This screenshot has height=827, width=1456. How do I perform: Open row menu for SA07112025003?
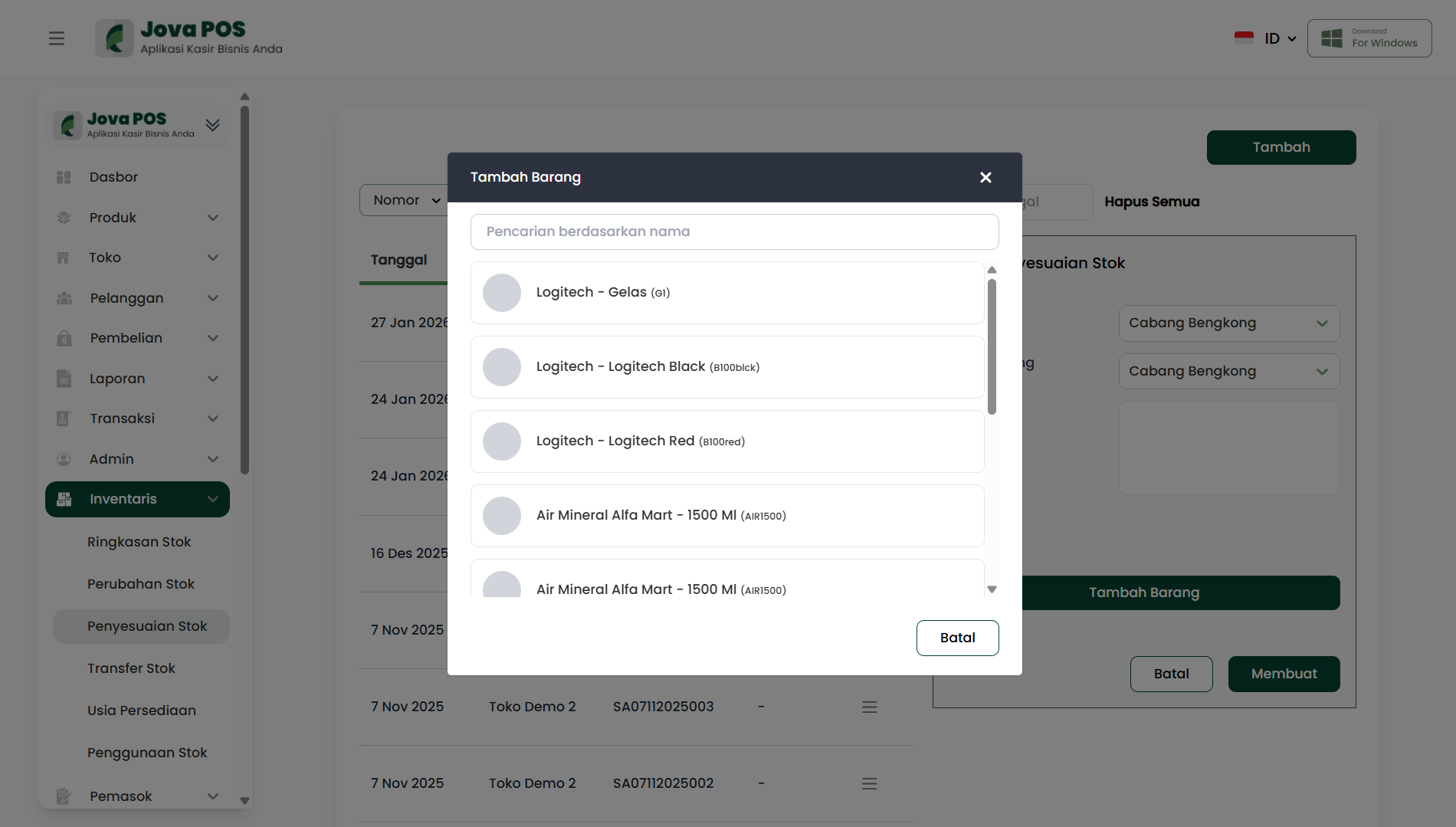pos(869,707)
